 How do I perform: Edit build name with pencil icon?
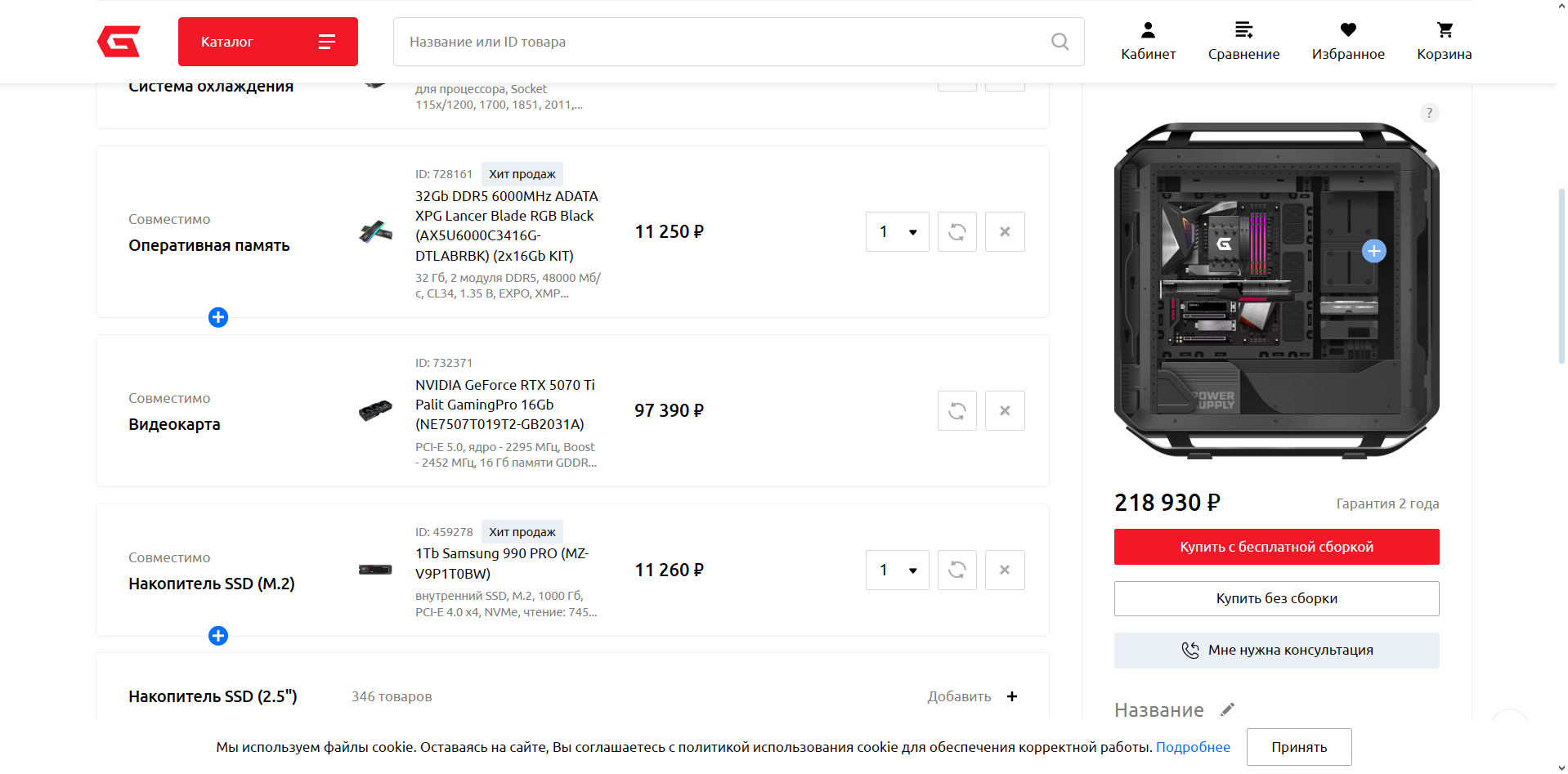click(1227, 709)
